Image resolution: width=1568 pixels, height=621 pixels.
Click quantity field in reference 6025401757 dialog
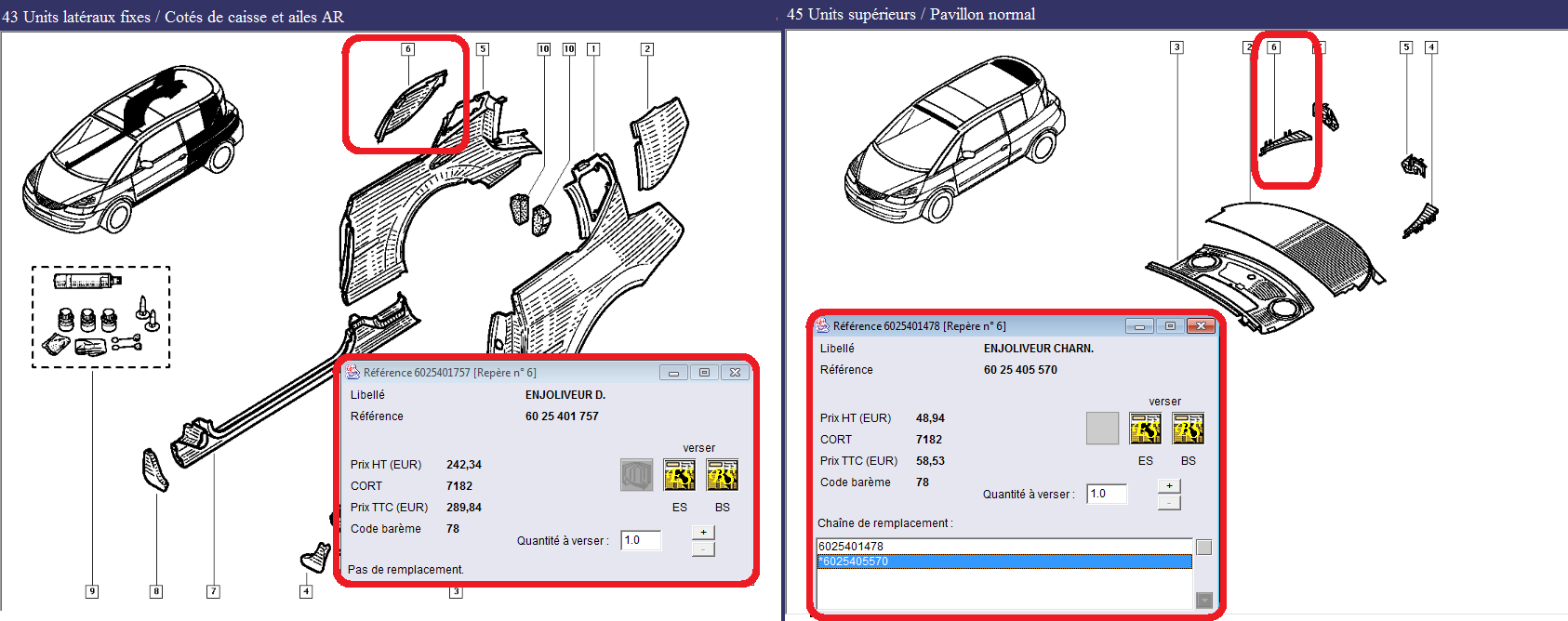641,540
